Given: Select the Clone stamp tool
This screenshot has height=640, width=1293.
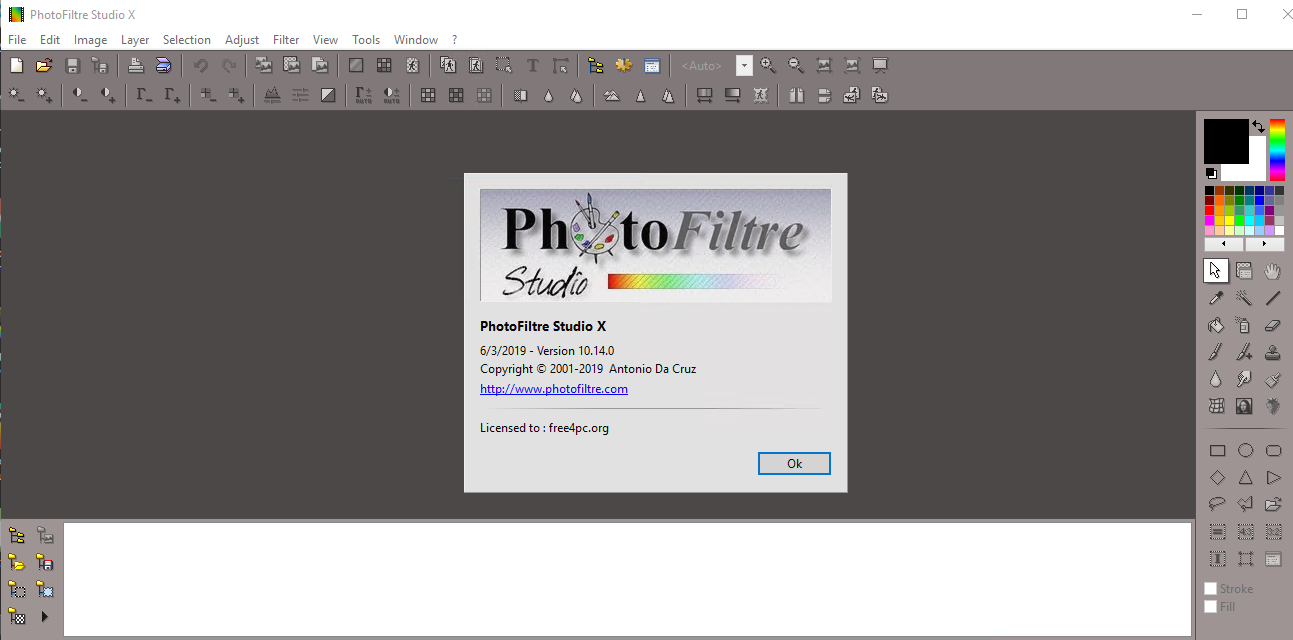Looking at the screenshot, I should coord(1273,352).
